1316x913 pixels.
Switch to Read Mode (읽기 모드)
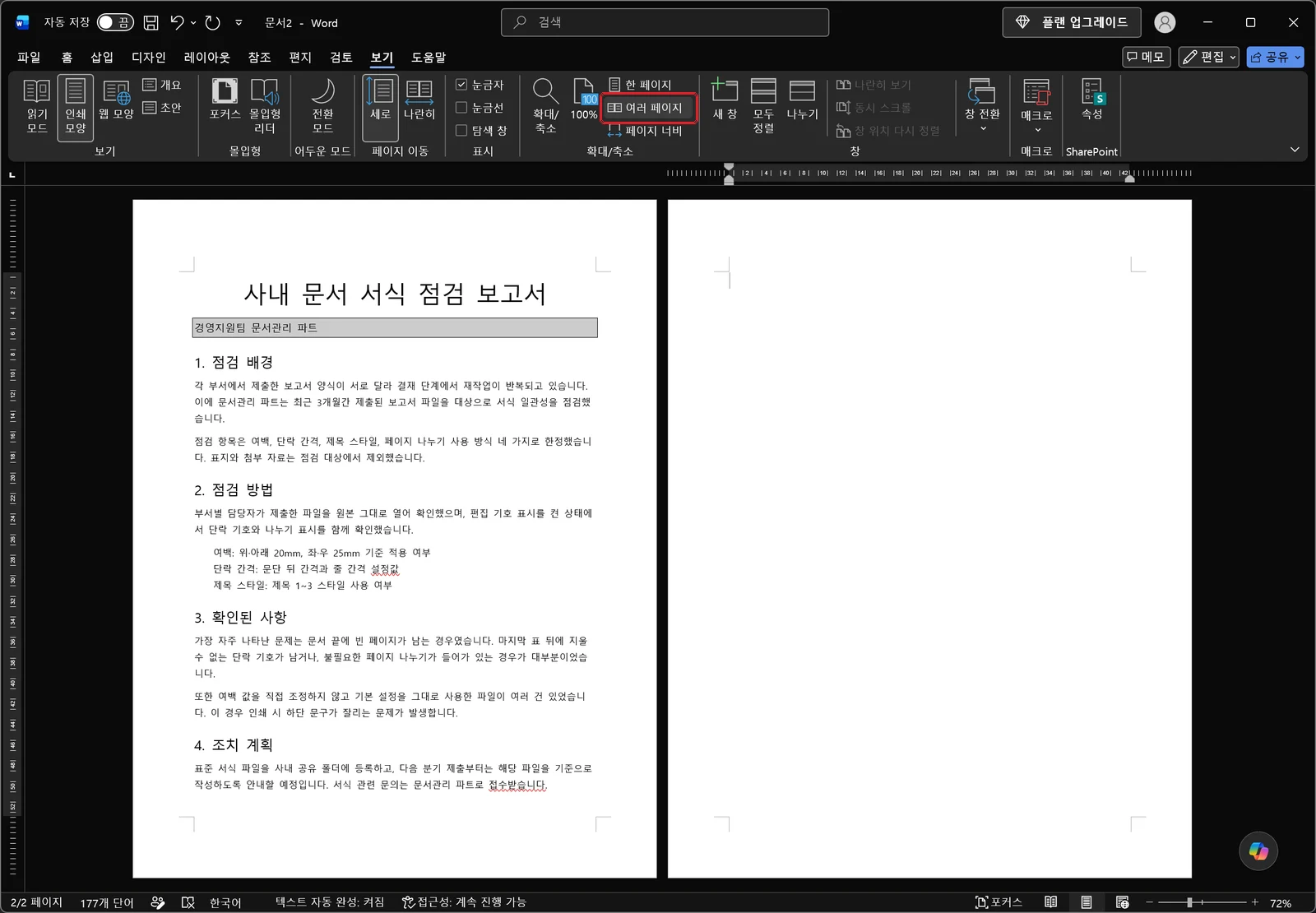(37, 107)
